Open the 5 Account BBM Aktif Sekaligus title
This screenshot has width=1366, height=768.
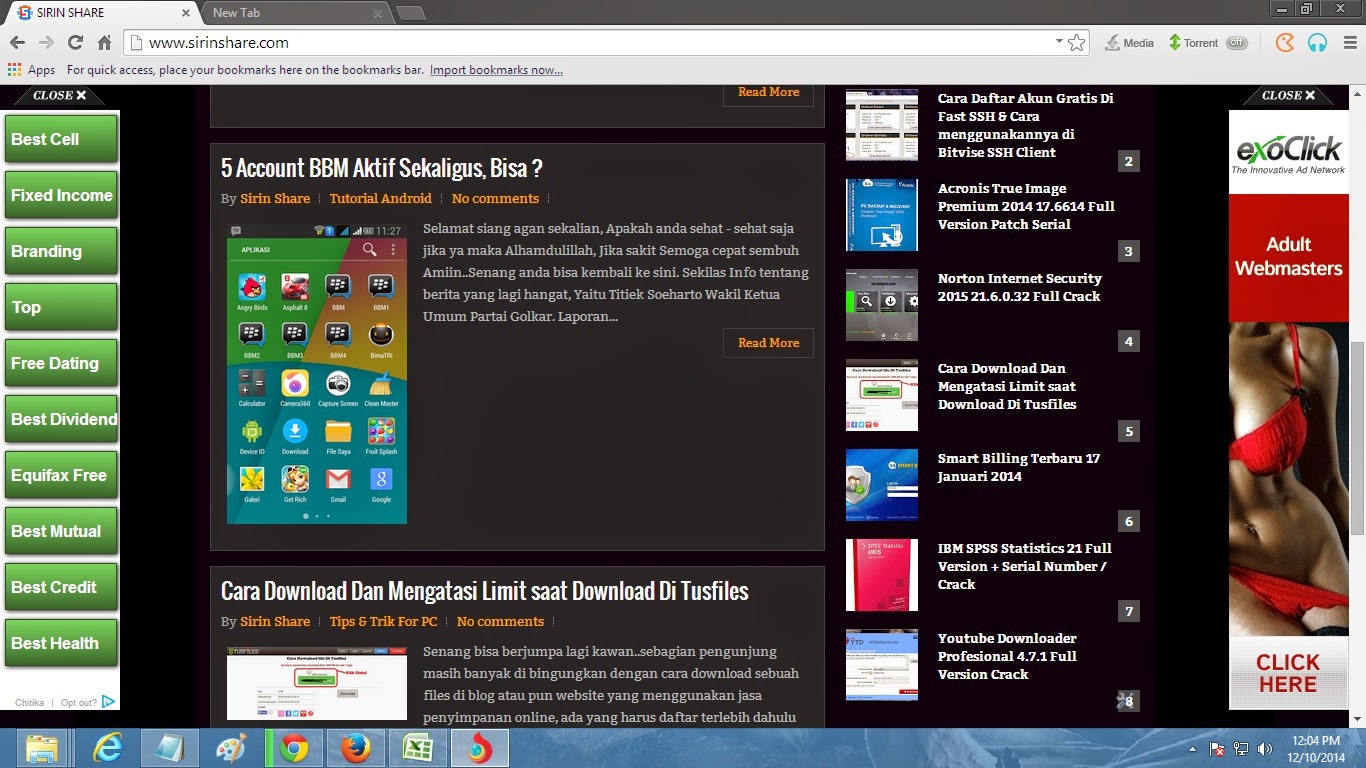click(x=382, y=168)
